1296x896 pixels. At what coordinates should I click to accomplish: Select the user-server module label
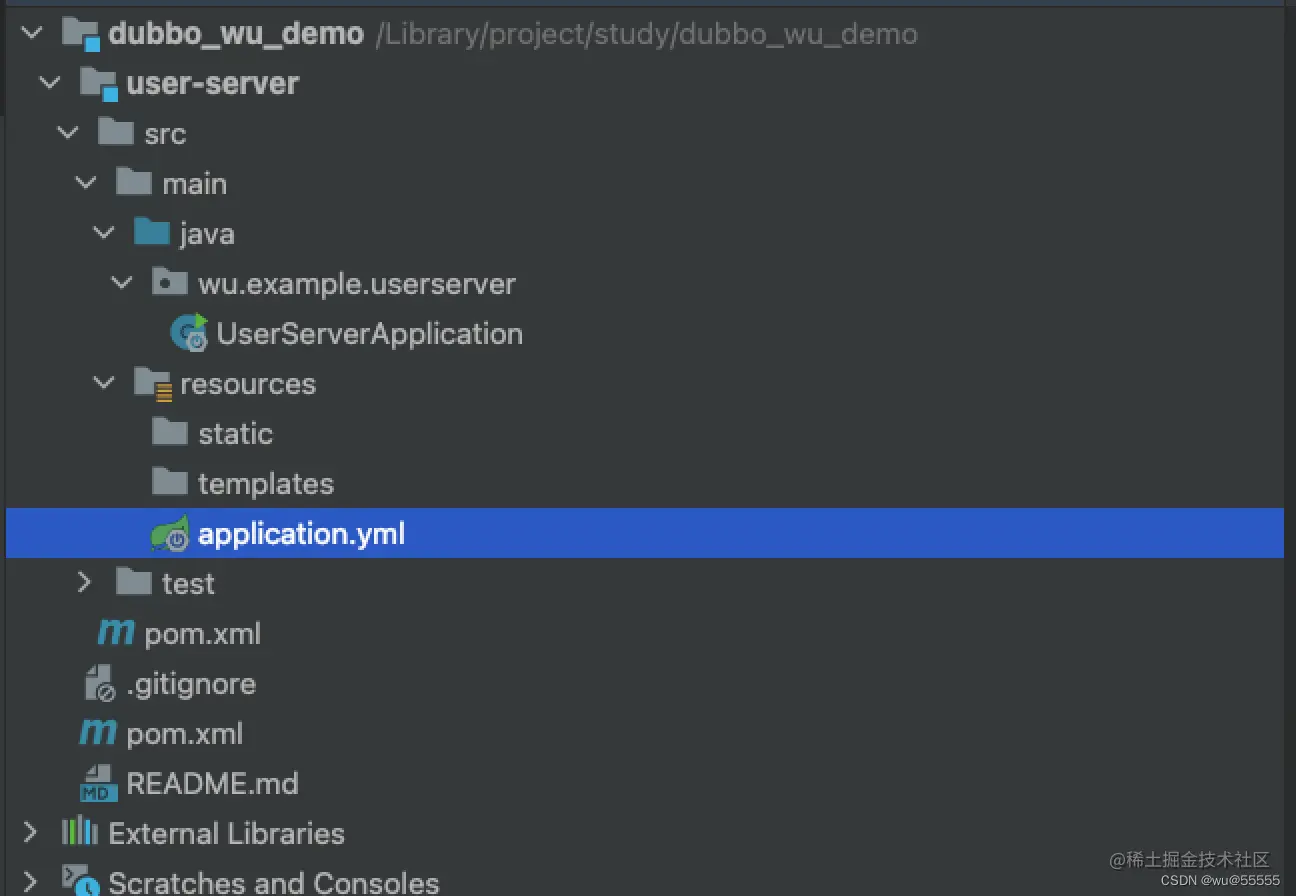[212, 84]
